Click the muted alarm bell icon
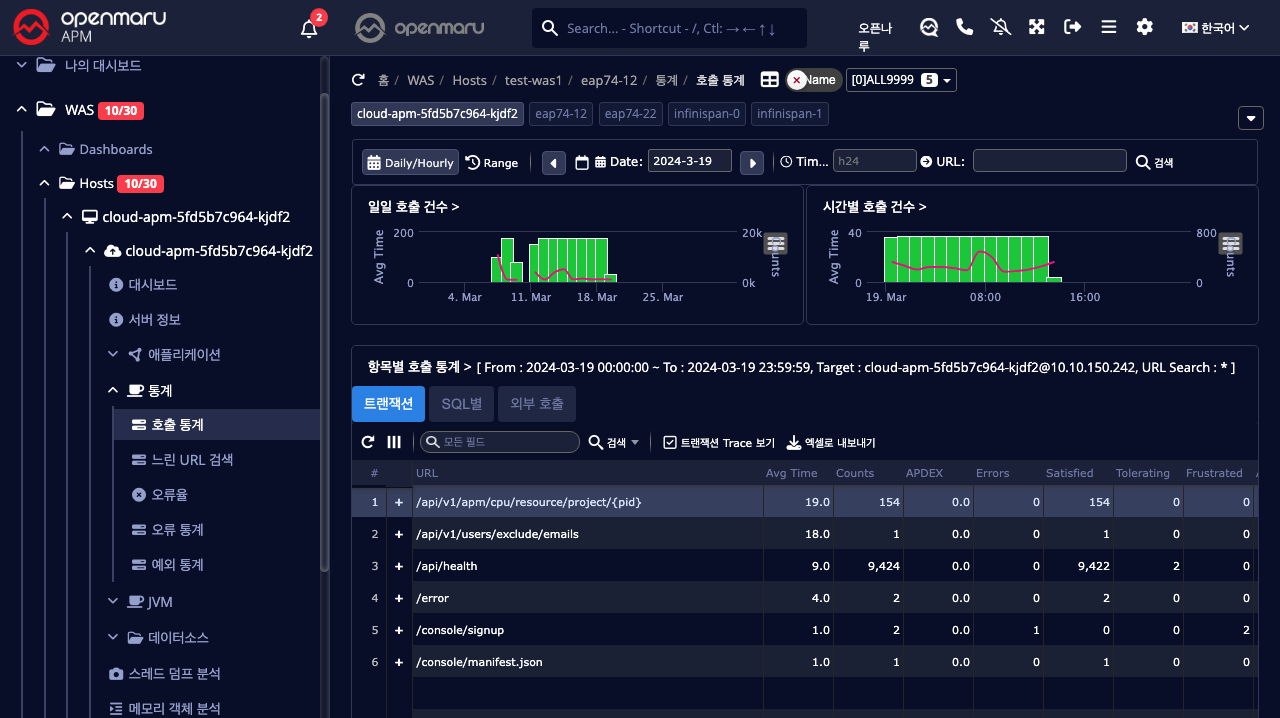The width and height of the screenshot is (1280, 718). [1000, 27]
